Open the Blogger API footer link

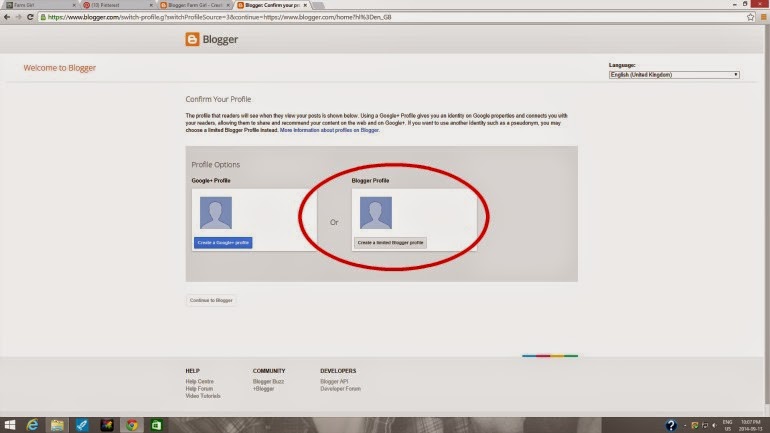pos(334,381)
